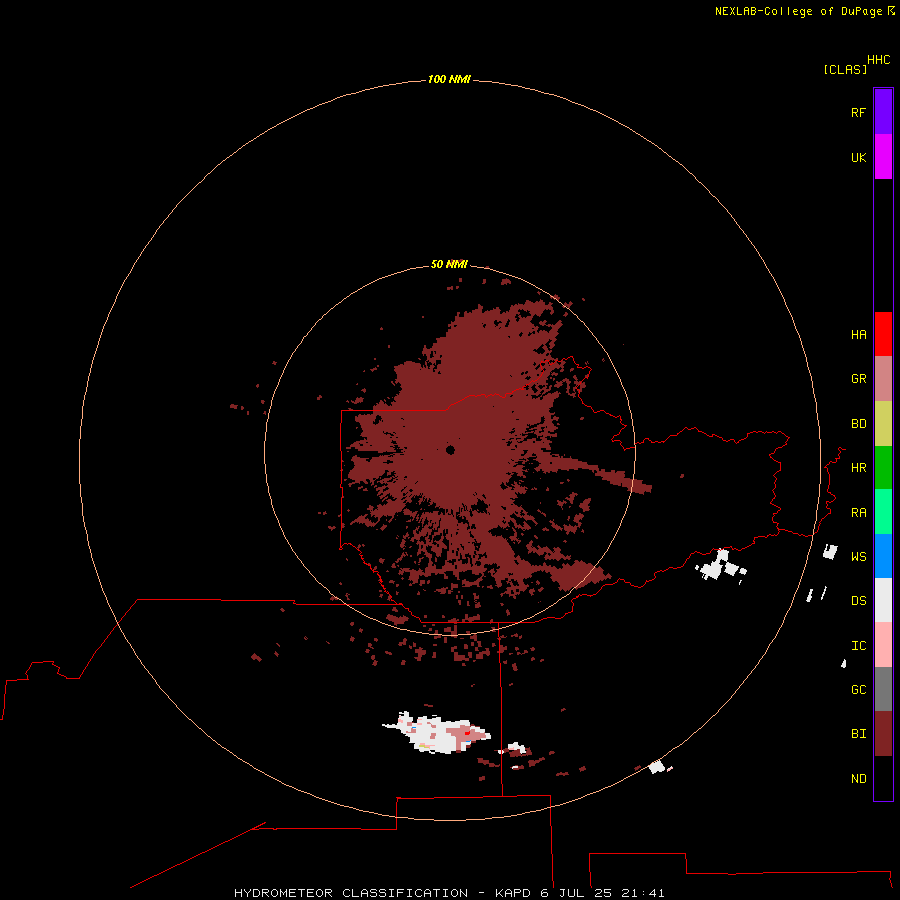
Task: Click the RA light green swatch
Action: tap(883, 512)
